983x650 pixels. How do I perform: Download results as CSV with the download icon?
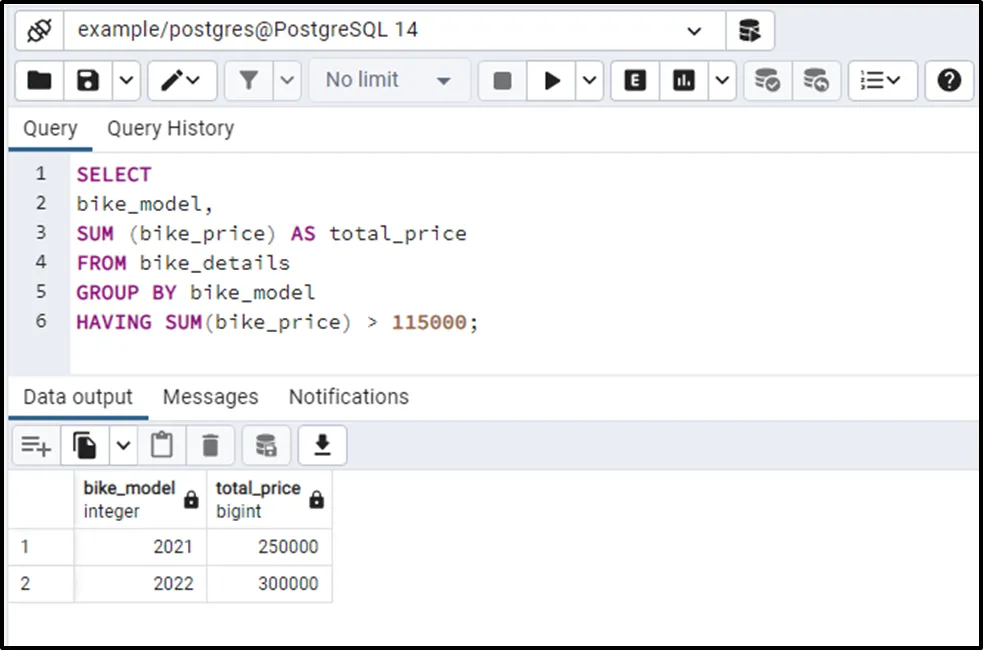coord(322,446)
